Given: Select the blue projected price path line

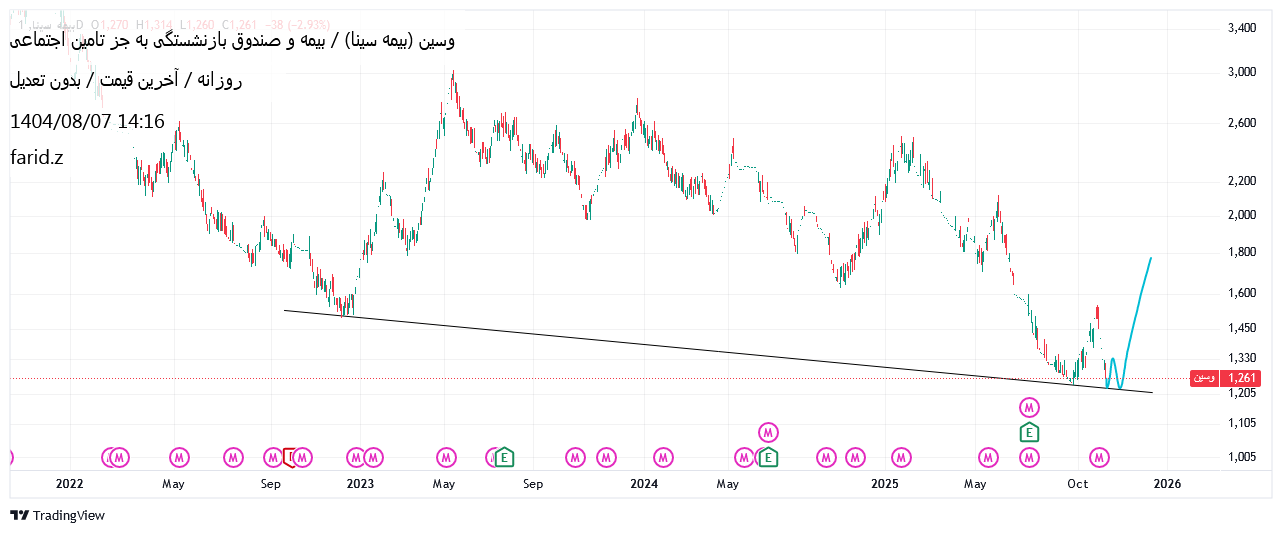Looking at the screenshot, I should tap(1140, 300).
